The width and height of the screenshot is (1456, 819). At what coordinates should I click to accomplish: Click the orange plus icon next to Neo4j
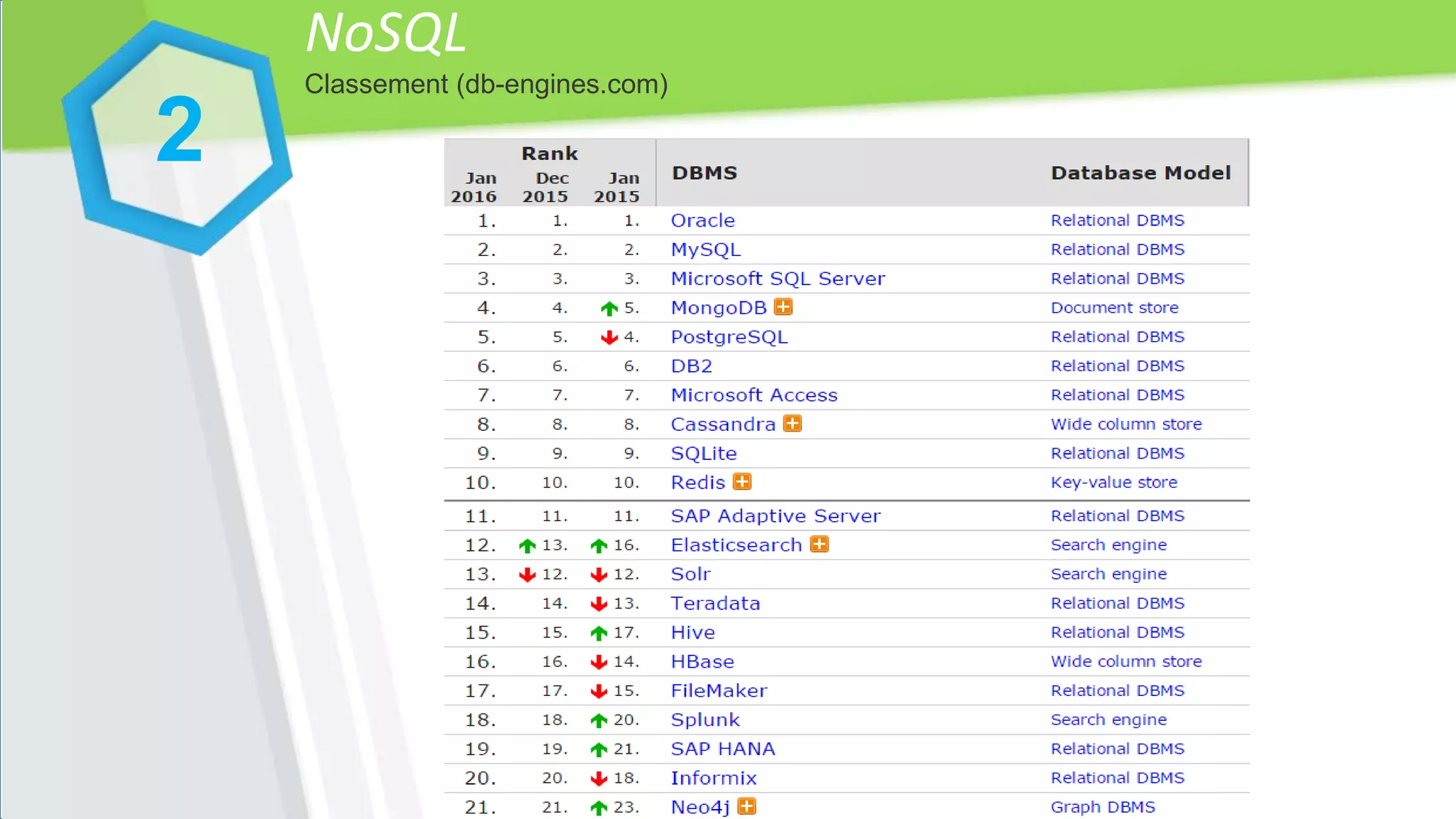[x=746, y=806]
